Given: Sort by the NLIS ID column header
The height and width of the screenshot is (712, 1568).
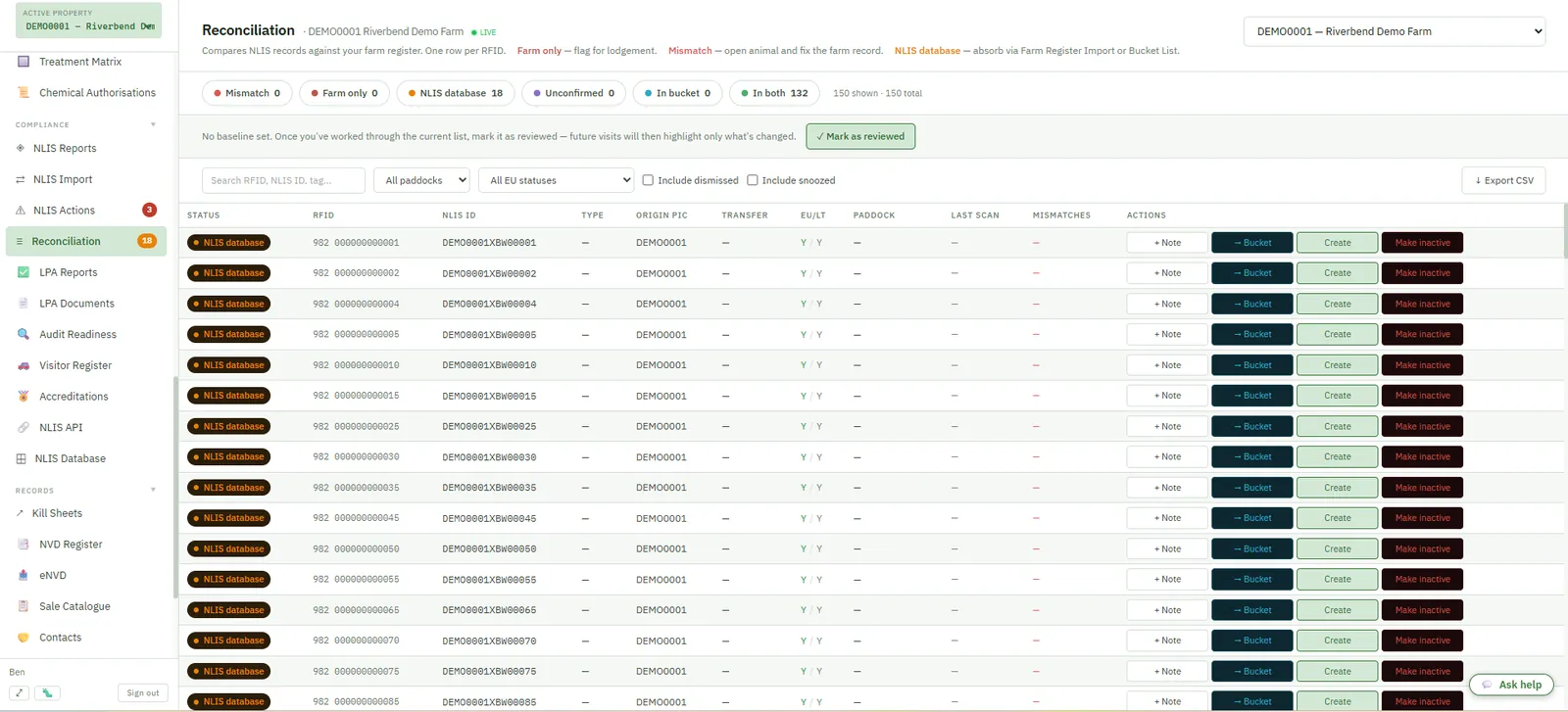Looking at the screenshot, I should click(459, 215).
